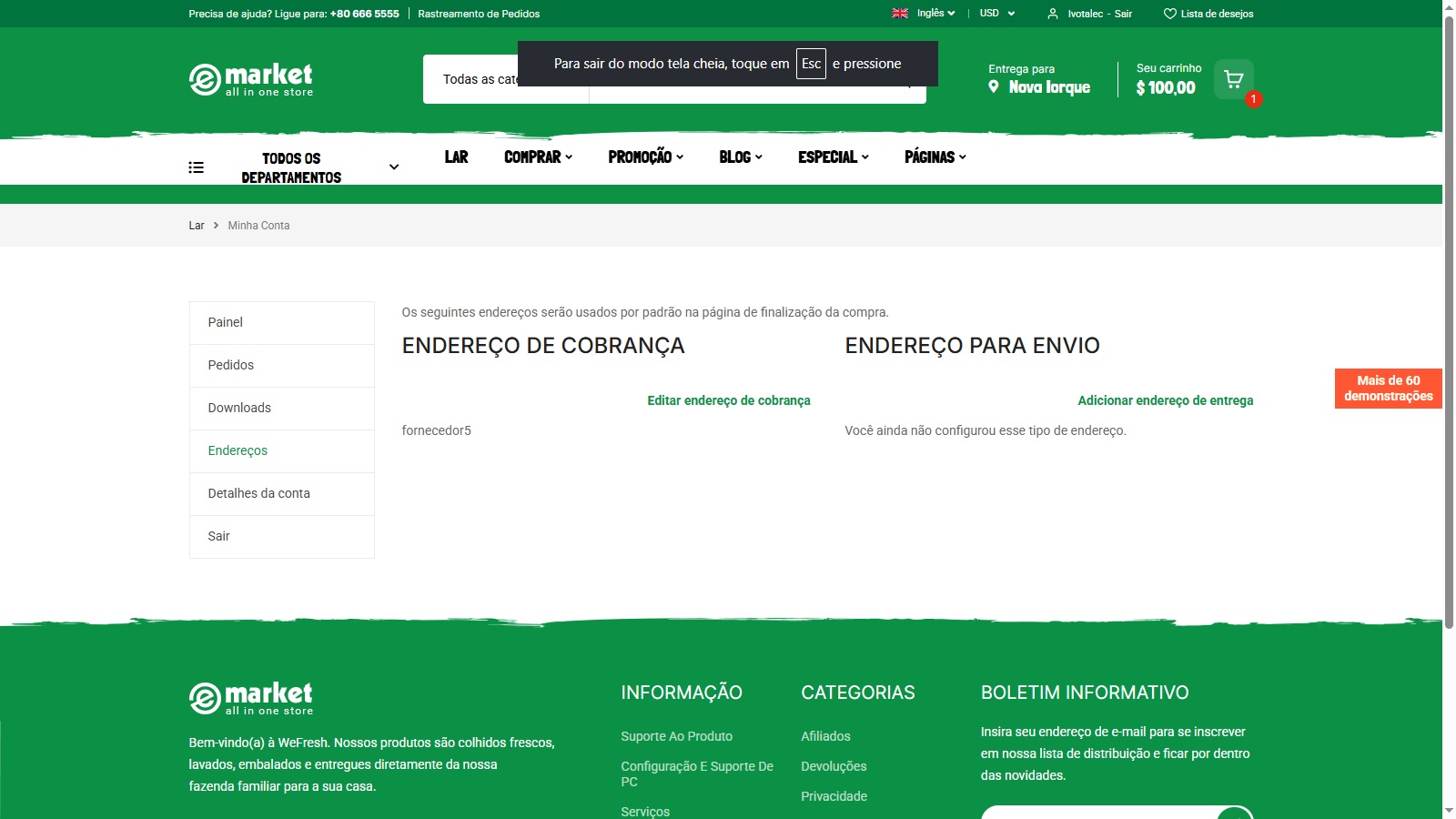Click the user account icon

tap(1053, 14)
